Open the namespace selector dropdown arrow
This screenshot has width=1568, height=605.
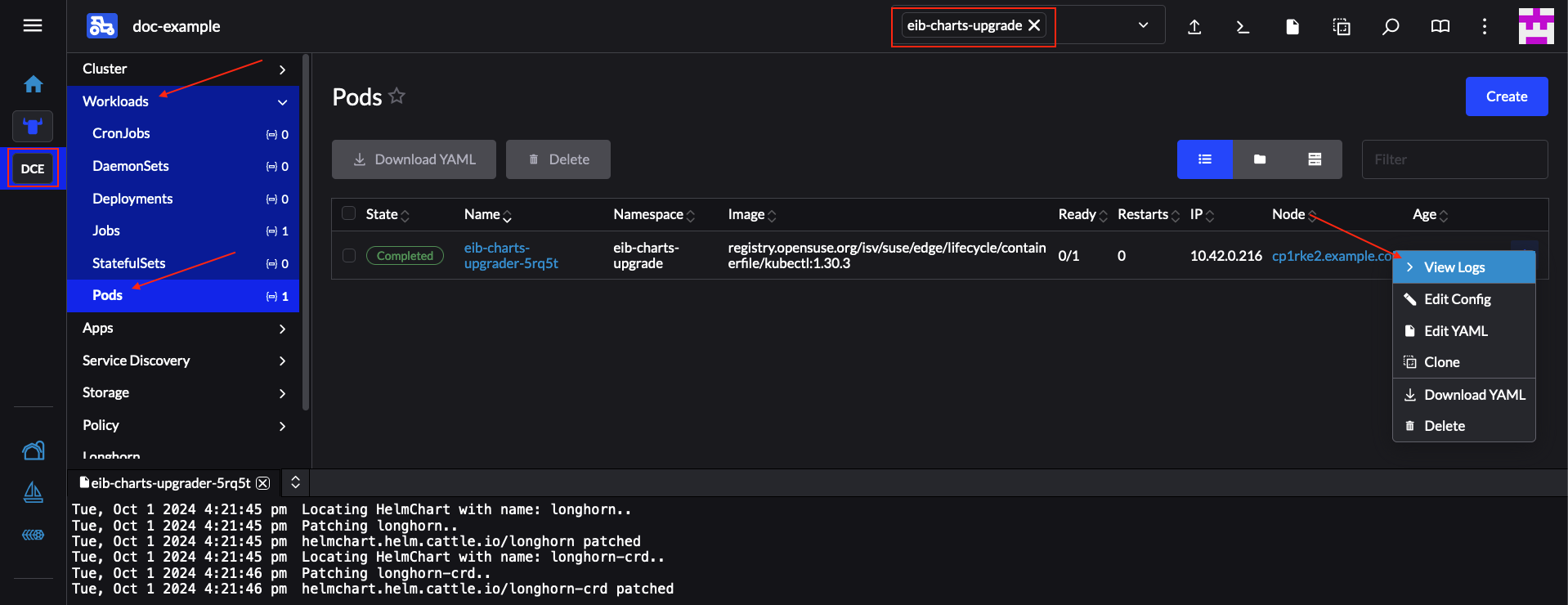click(1143, 25)
